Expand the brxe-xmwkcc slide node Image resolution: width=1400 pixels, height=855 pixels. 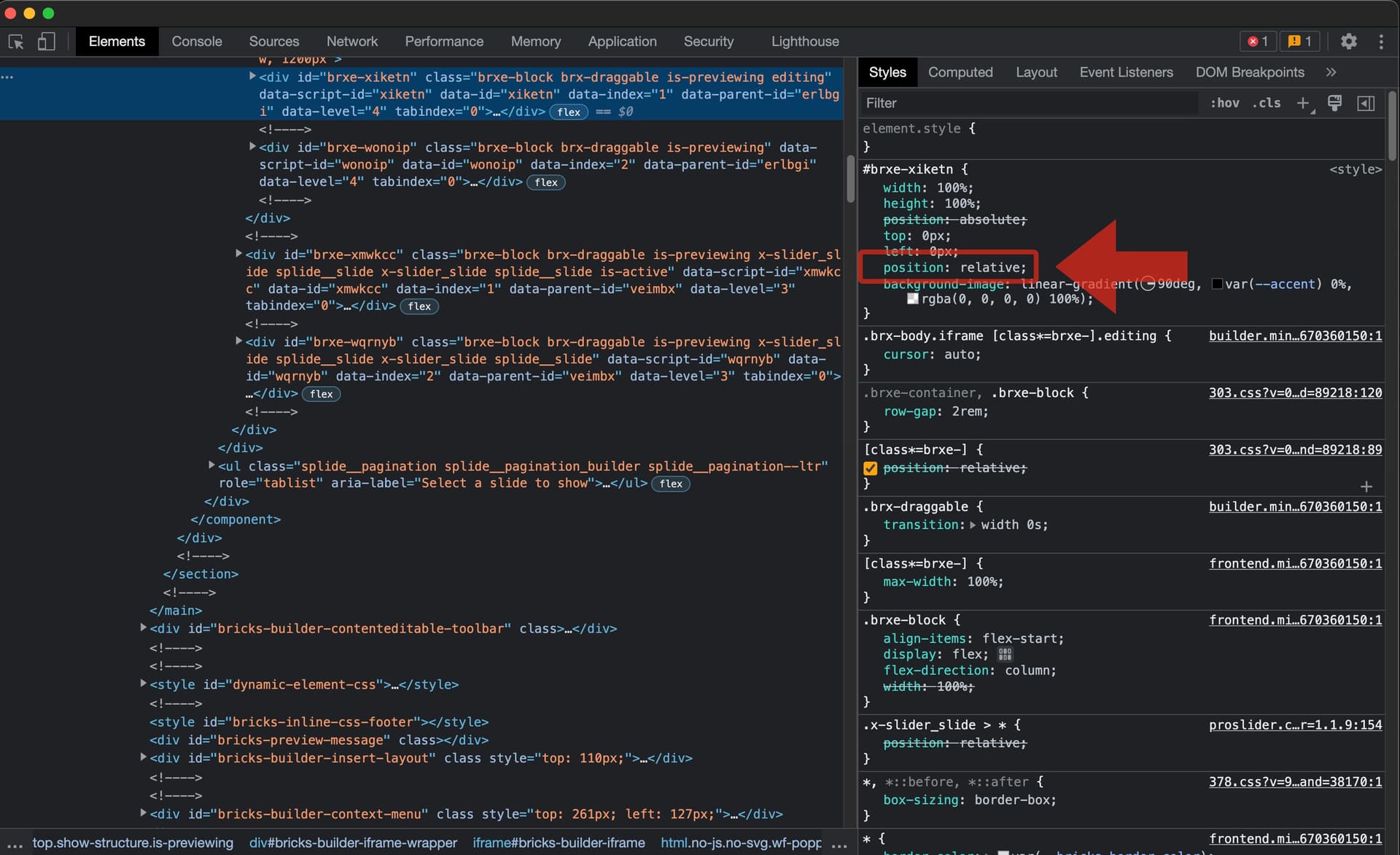click(238, 253)
